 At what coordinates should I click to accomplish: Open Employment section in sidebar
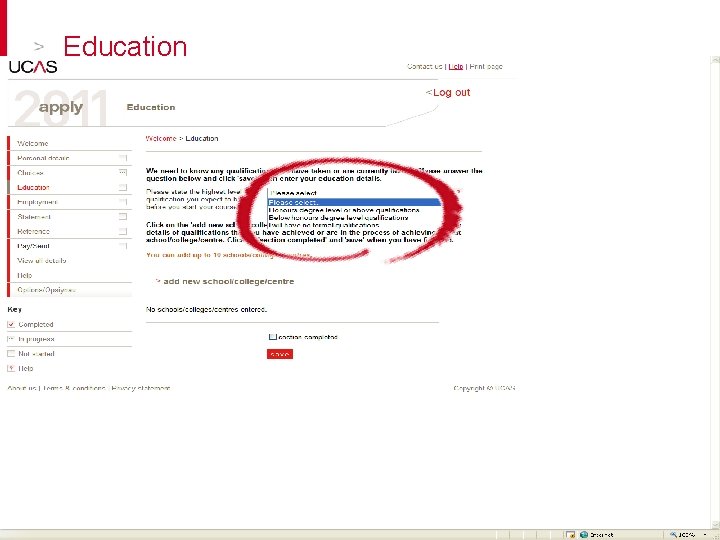[37, 202]
